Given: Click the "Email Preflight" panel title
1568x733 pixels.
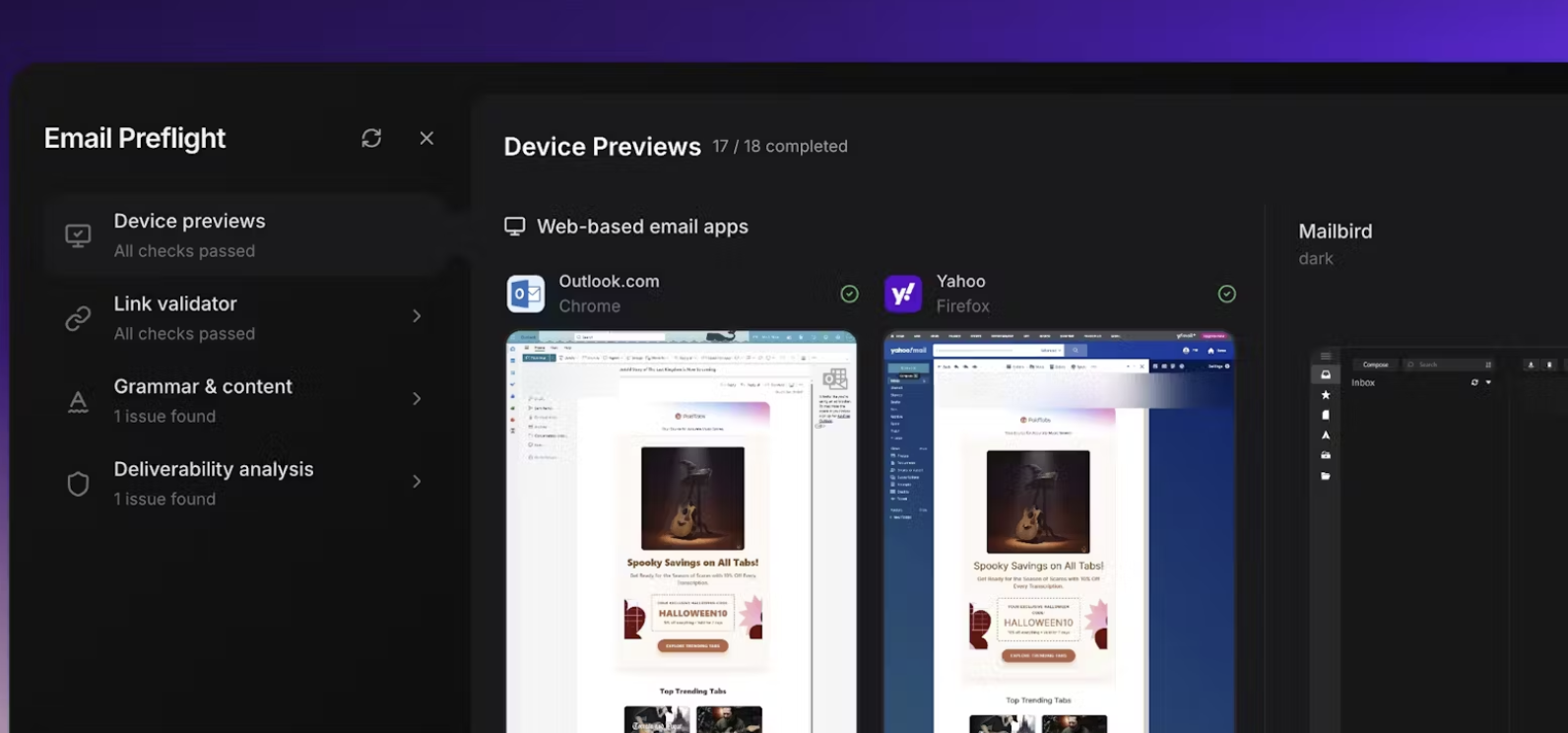Looking at the screenshot, I should 135,138.
